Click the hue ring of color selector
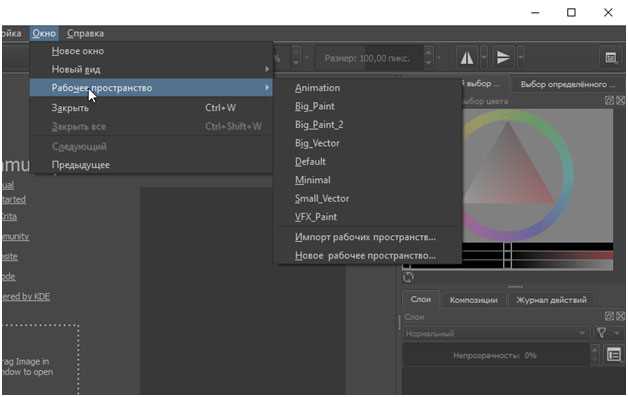The height and width of the screenshot is (397, 628). tap(568, 176)
